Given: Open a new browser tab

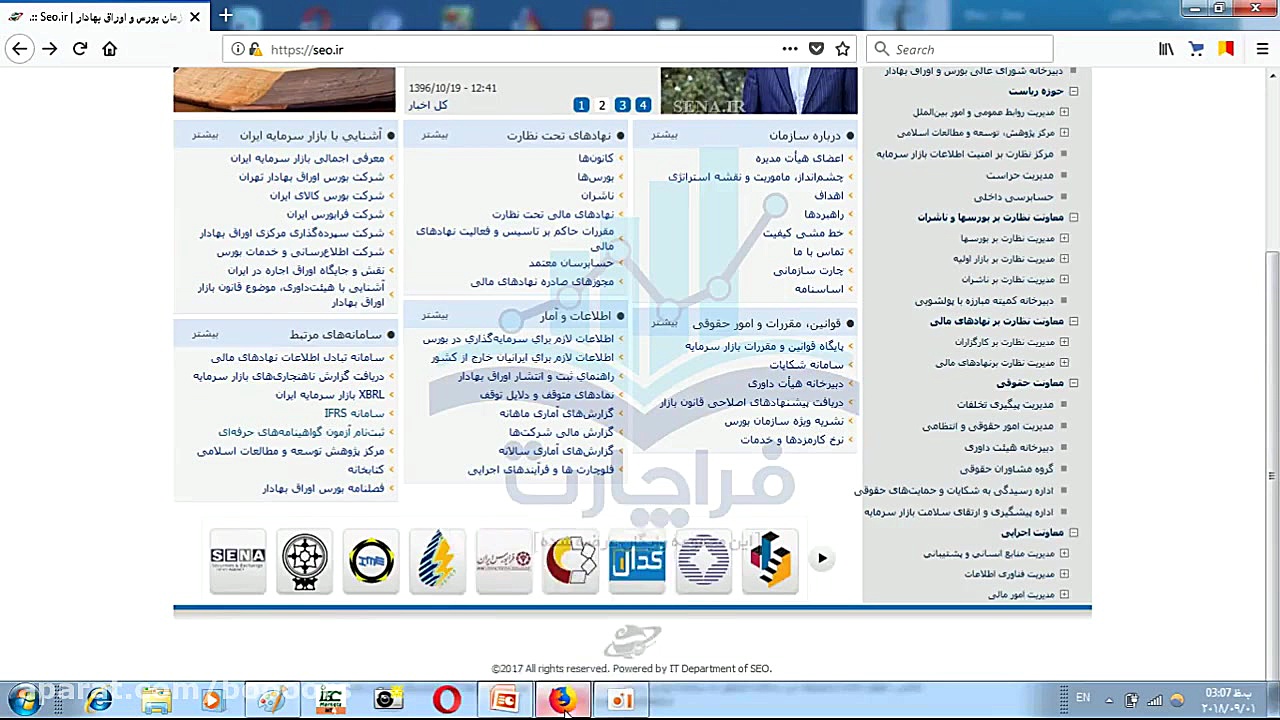Looking at the screenshot, I should point(226,16).
